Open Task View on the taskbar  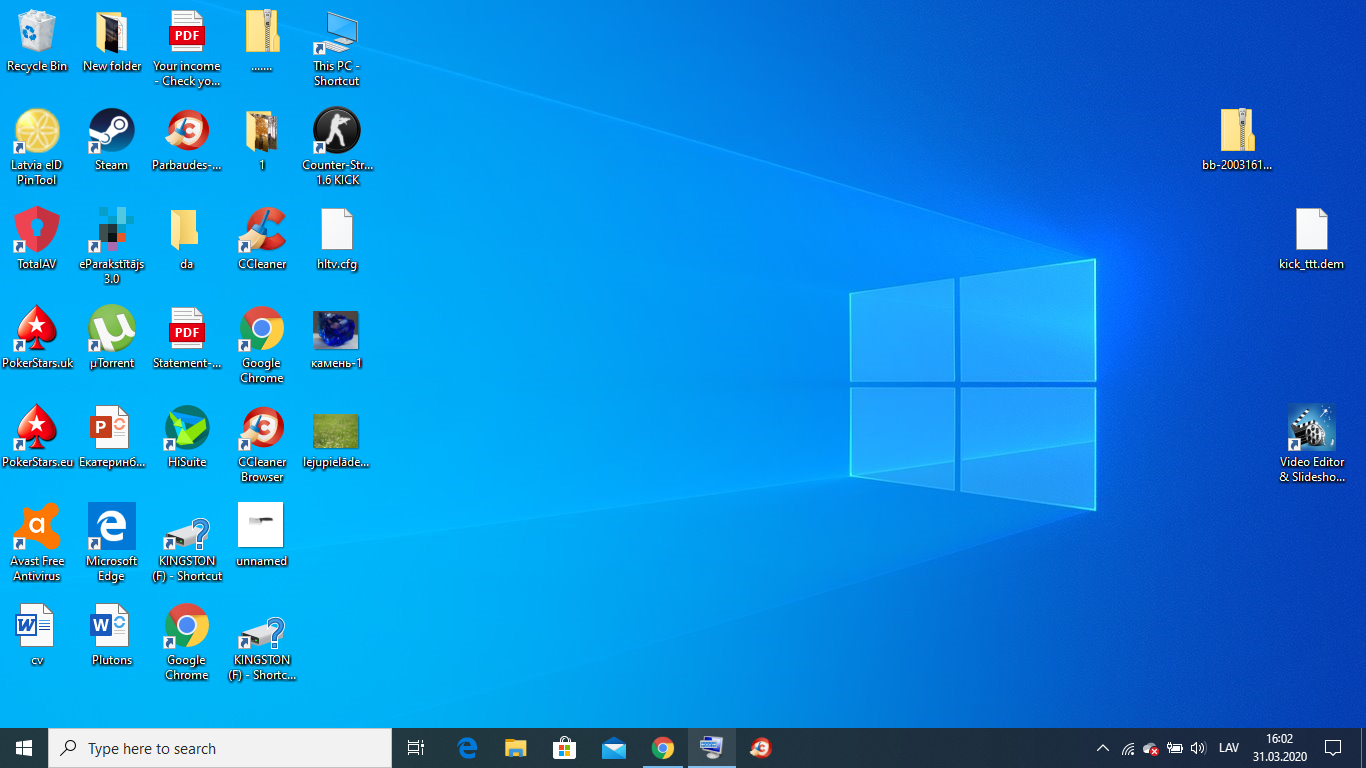[x=416, y=748]
